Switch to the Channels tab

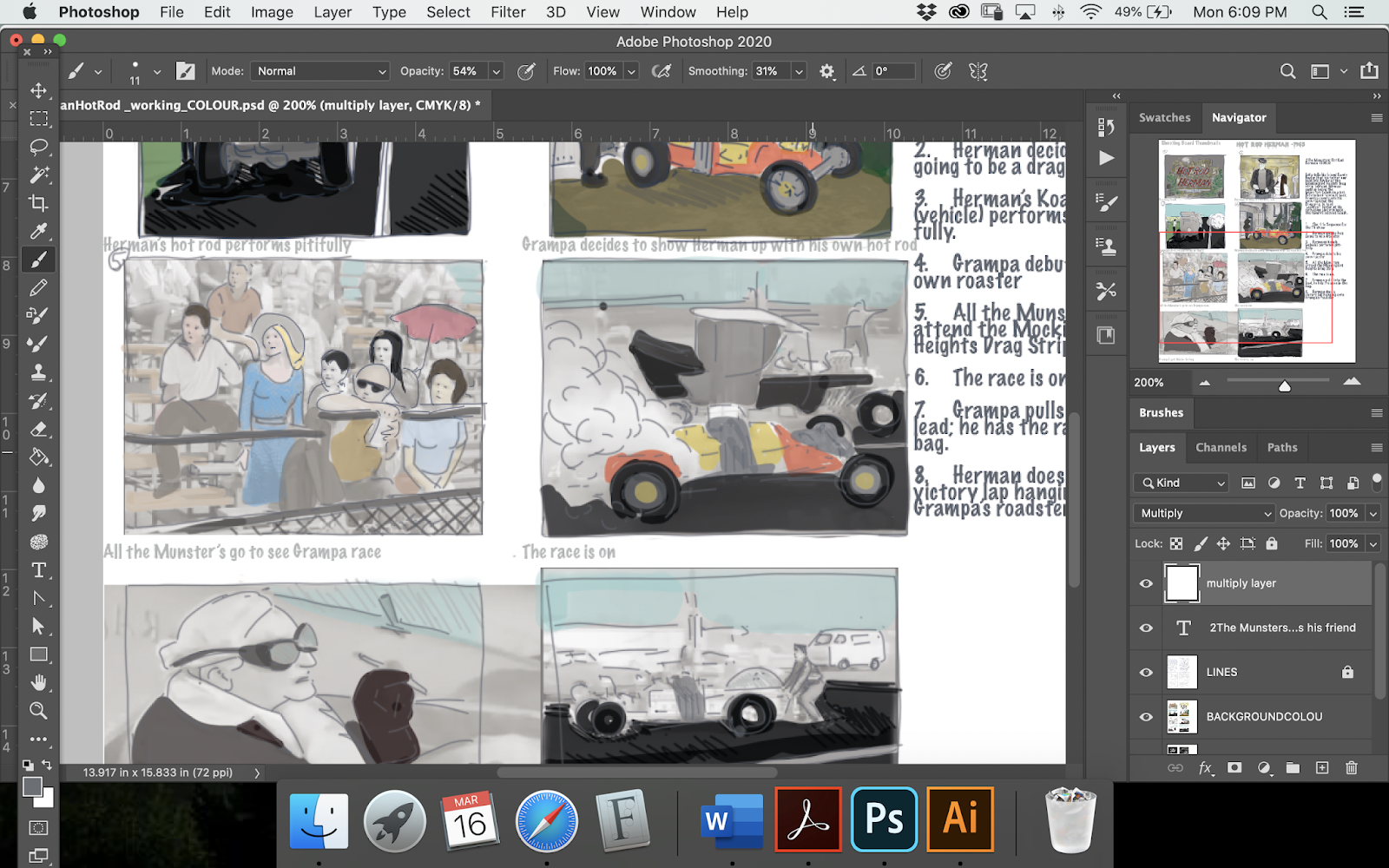(x=1221, y=447)
